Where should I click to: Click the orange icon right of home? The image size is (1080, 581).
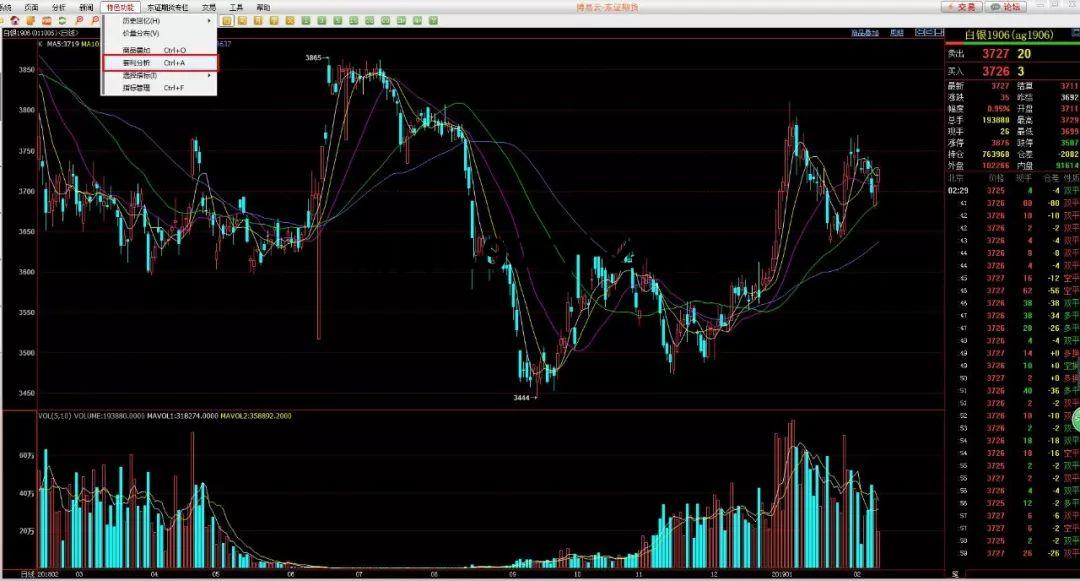tap(31, 20)
